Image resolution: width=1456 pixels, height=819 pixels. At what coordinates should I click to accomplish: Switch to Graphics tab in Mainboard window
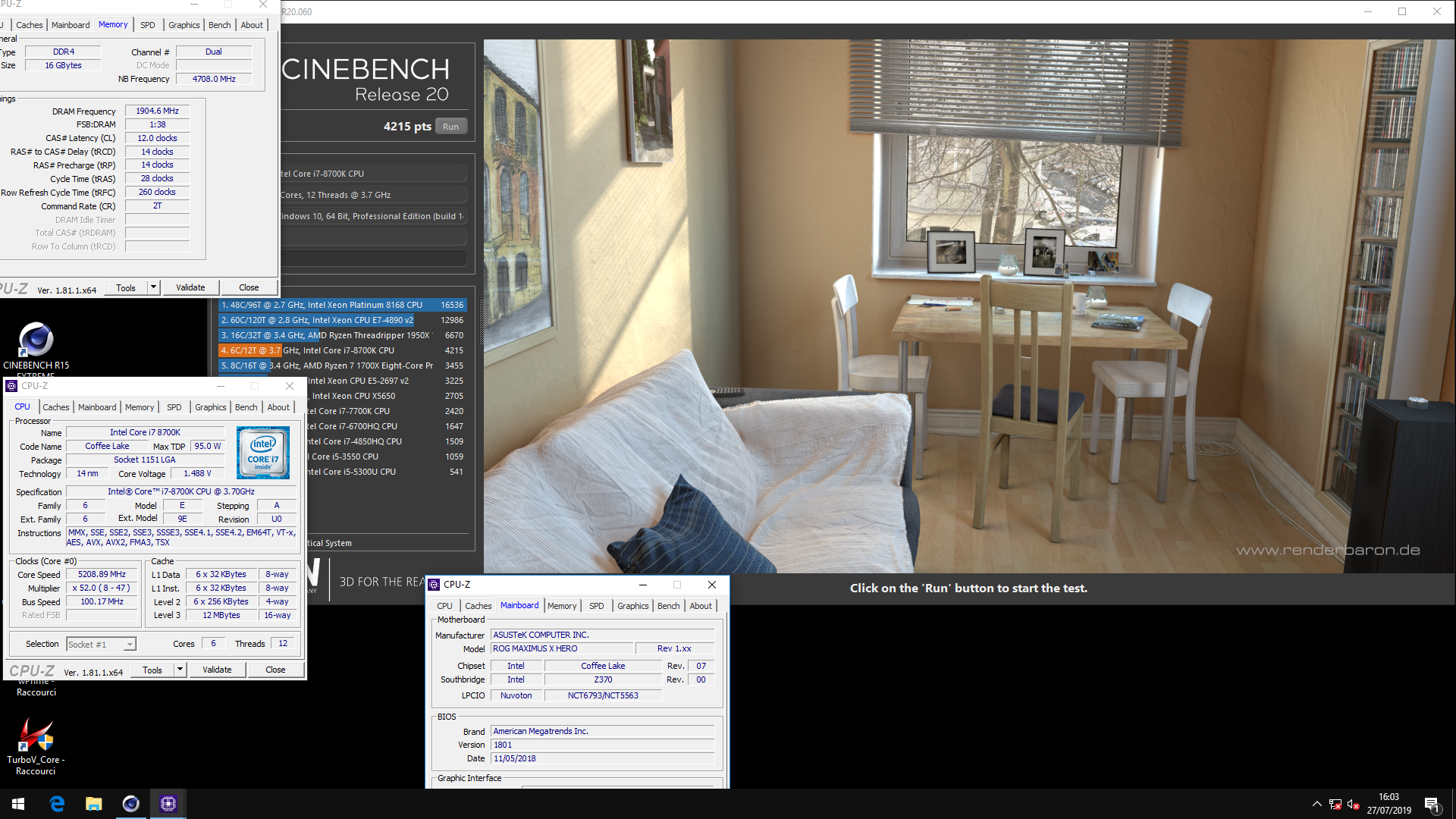632,606
